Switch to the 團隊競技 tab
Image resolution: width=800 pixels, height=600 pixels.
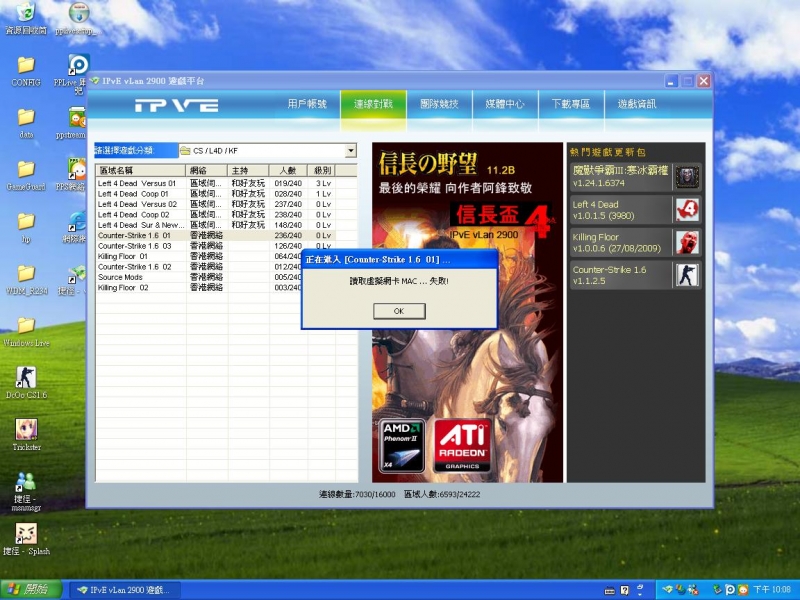click(x=439, y=104)
